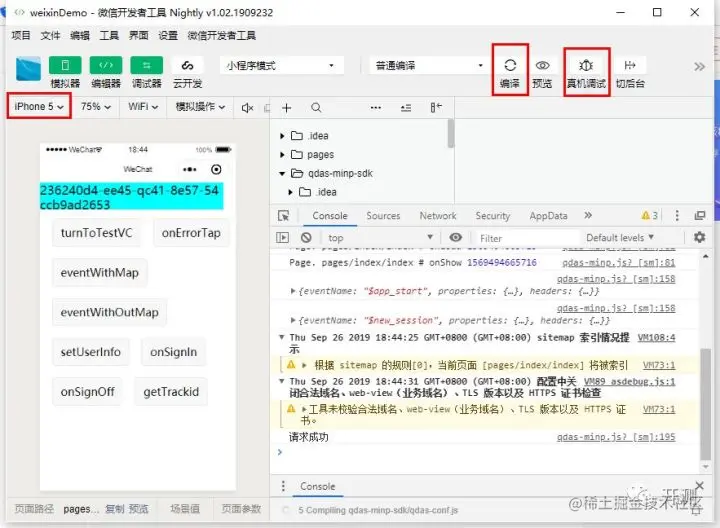Click the plus icon to add file
Image resolution: width=720 pixels, height=528 pixels.
[x=287, y=108]
